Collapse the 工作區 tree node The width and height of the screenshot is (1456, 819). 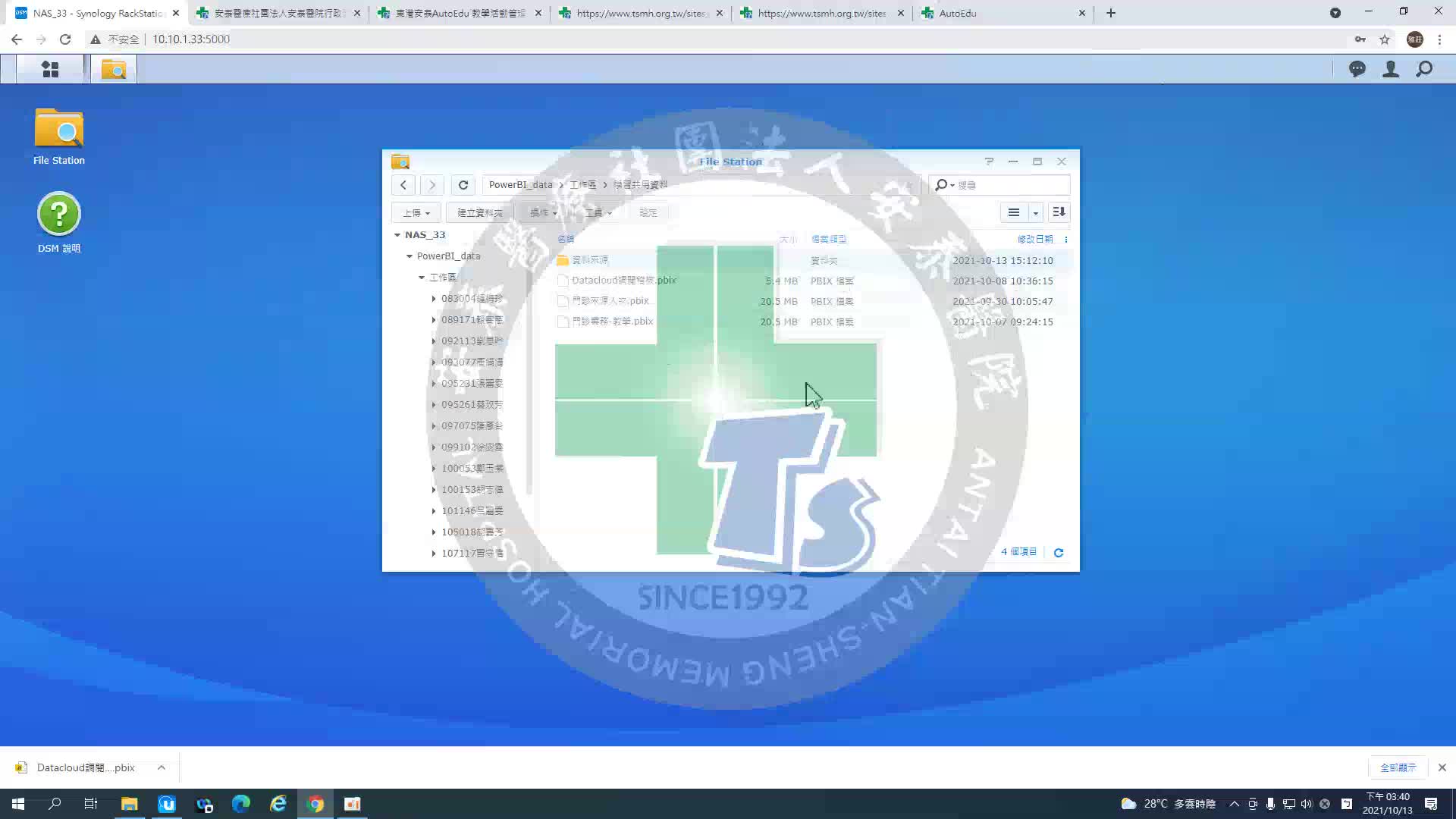click(422, 278)
